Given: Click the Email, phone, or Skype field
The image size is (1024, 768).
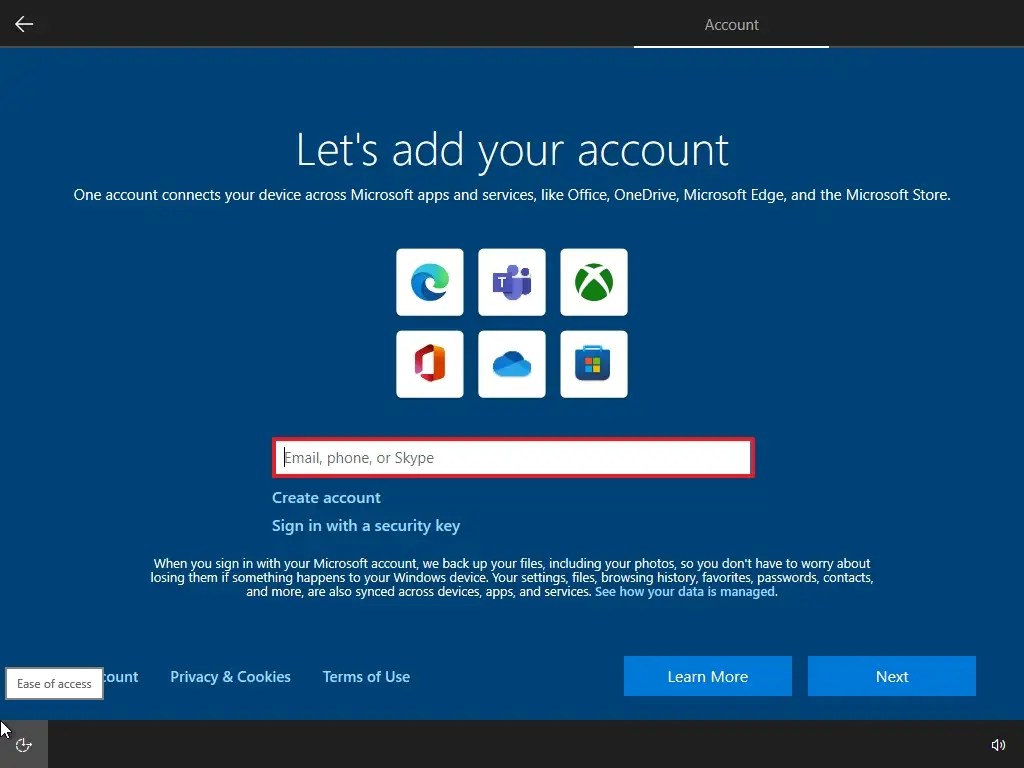Looking at the screenshot, I should (512, 457).
